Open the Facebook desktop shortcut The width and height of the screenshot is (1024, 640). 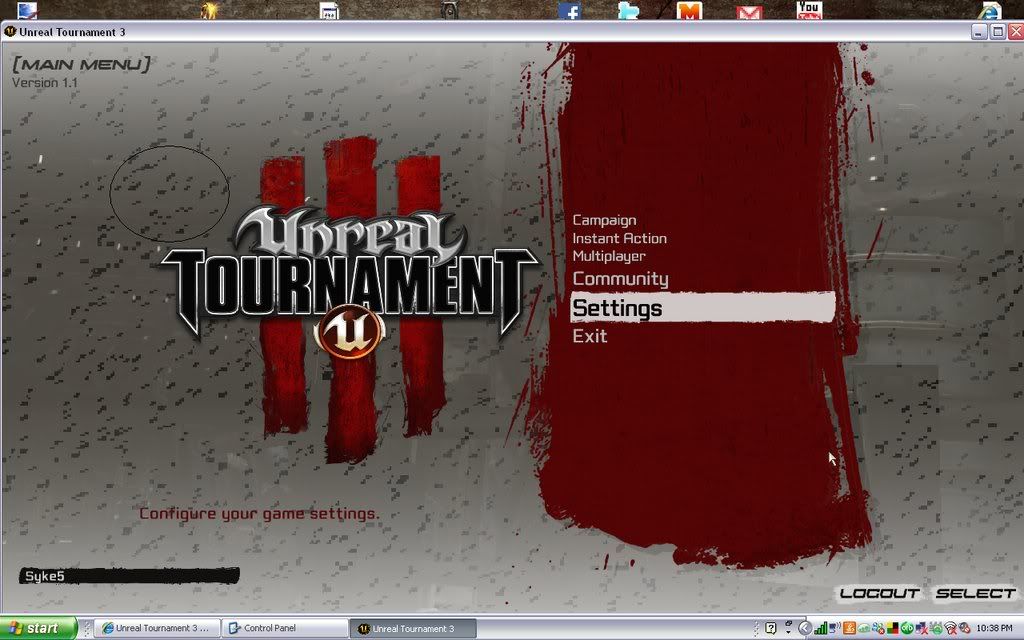(x=569, y=10)
